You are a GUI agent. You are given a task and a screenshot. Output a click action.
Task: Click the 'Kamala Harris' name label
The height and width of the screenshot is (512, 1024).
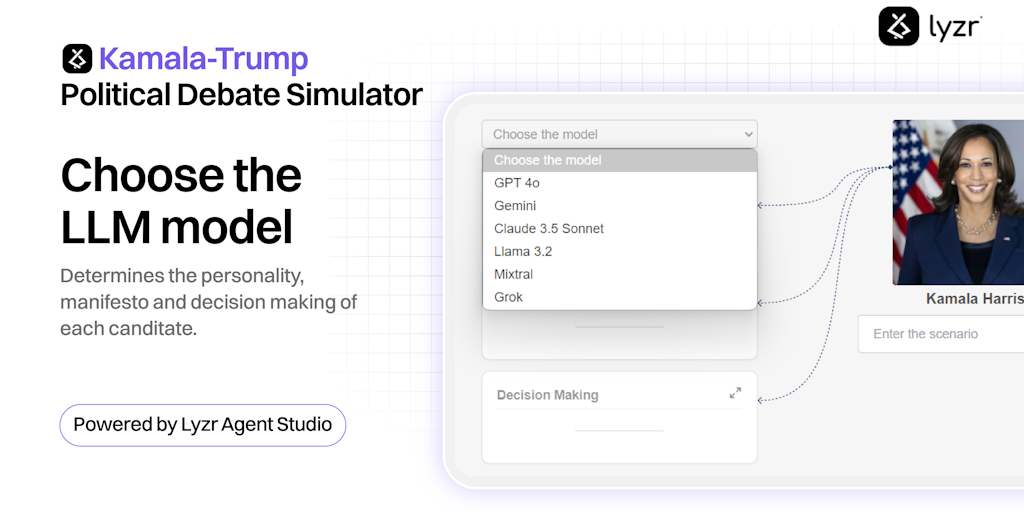point(974,299)
